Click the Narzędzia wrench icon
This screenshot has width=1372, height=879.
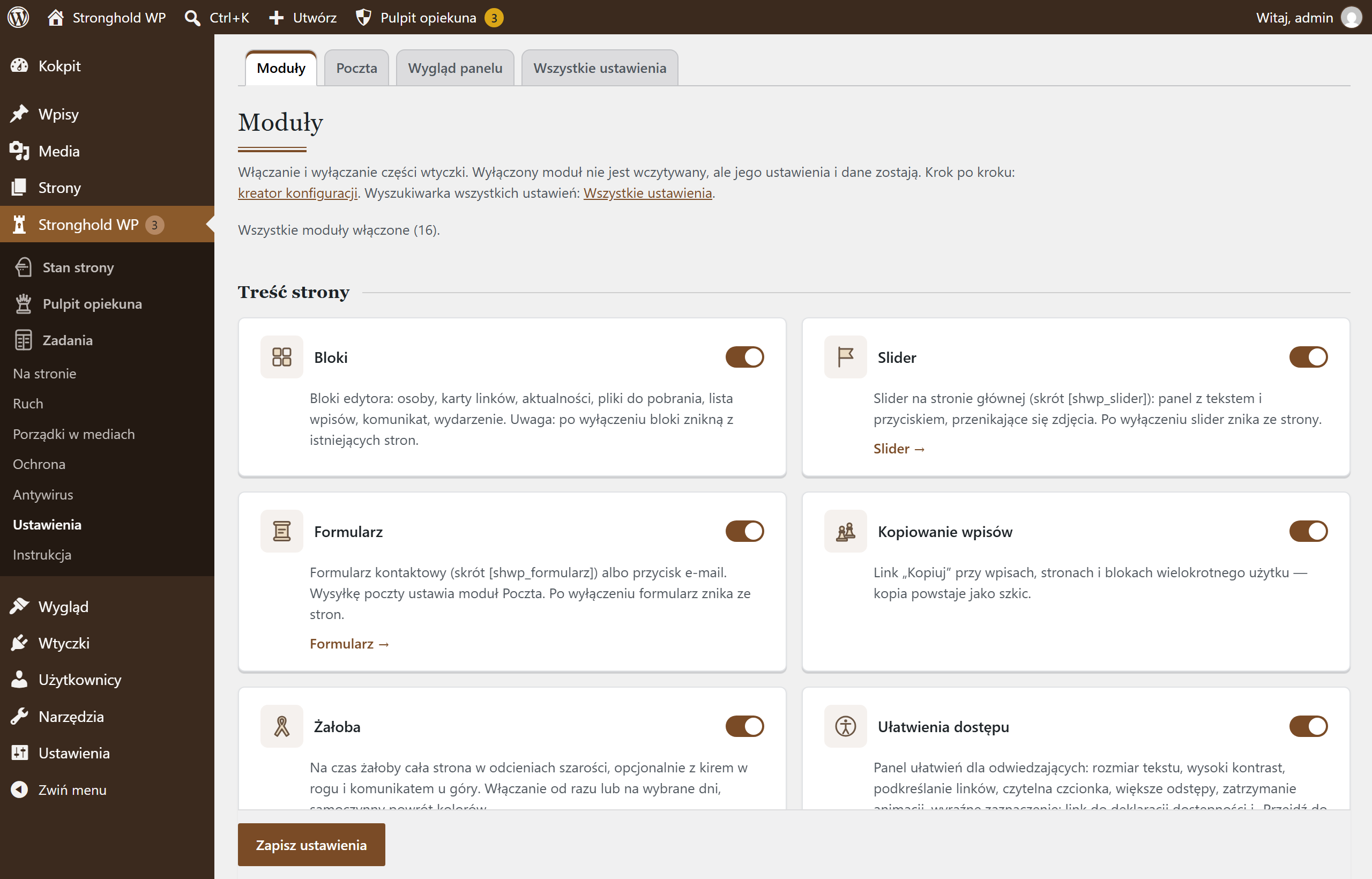pyautogui.click(x=19, y=716)
